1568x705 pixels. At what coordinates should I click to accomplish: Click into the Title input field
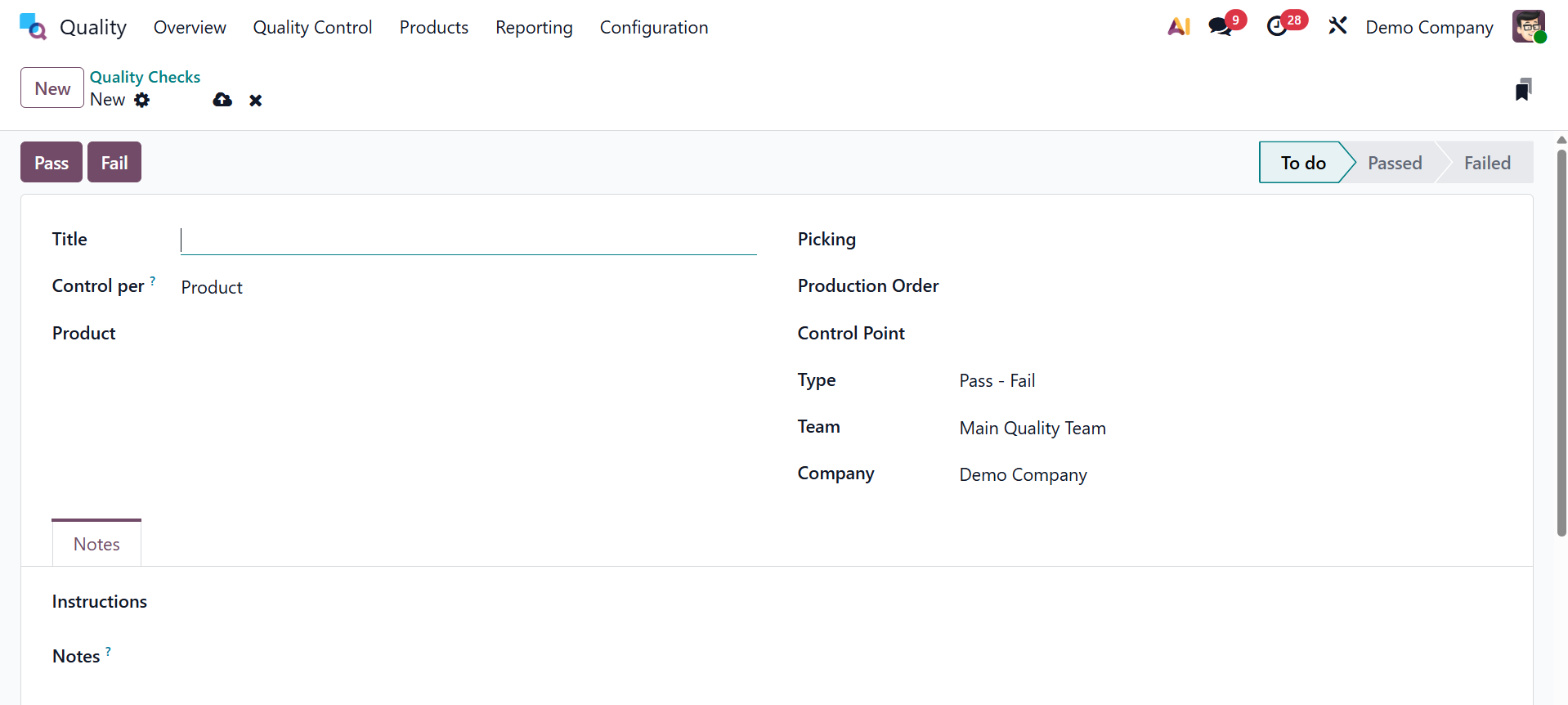tap(468, 240)
